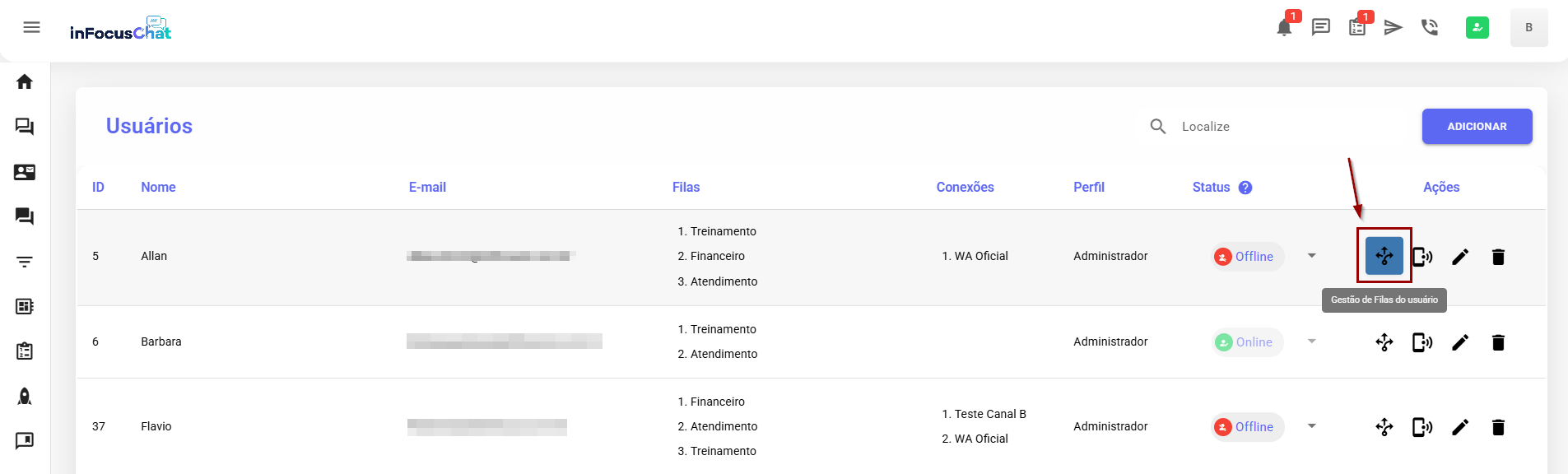
Task: Delete user Flavio with trash icon
Action: [1497, 427]
